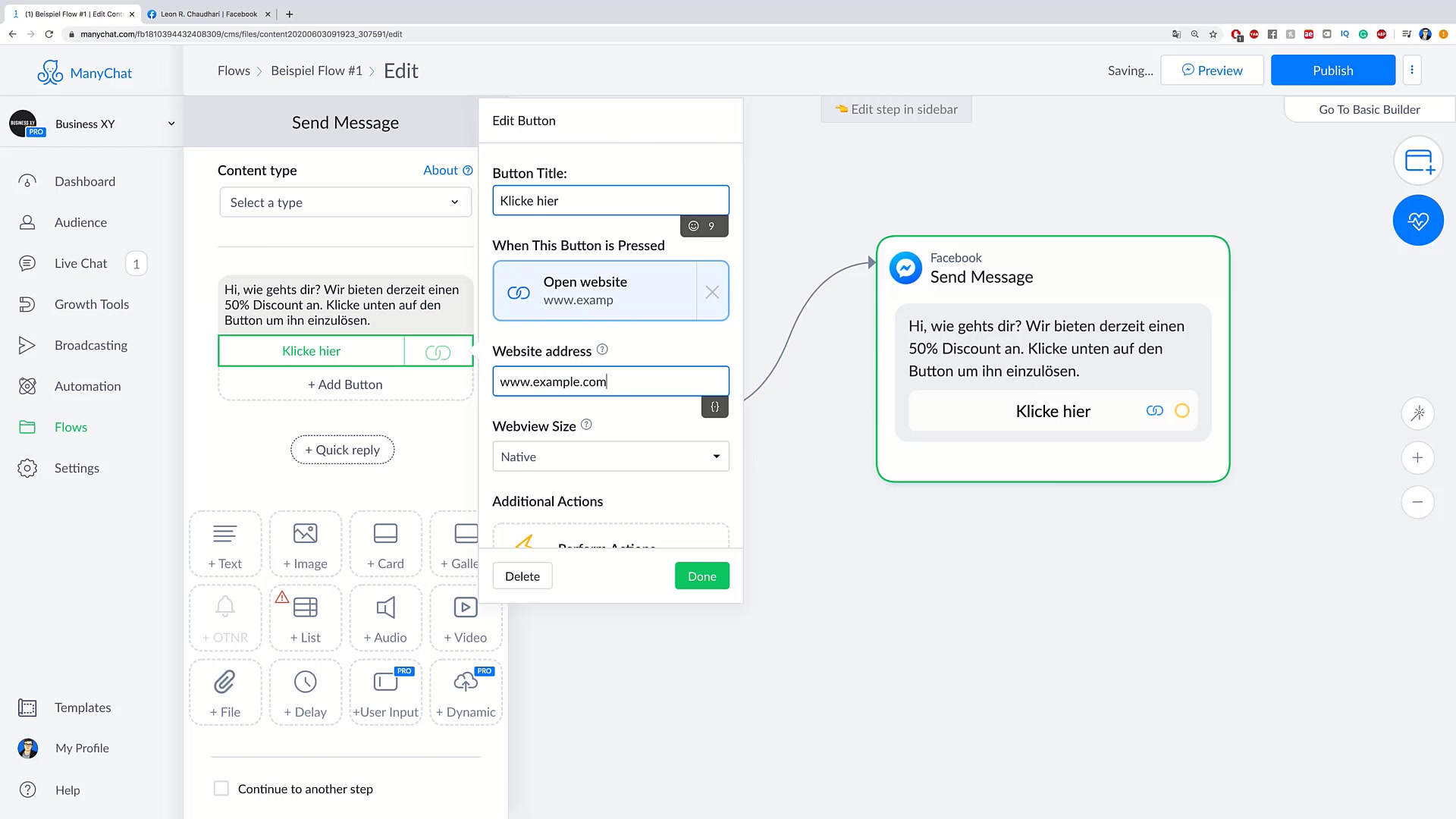Go to Automation in the sidebar
The height and width of the screenshot is (819, 1456).
[87, 386]
